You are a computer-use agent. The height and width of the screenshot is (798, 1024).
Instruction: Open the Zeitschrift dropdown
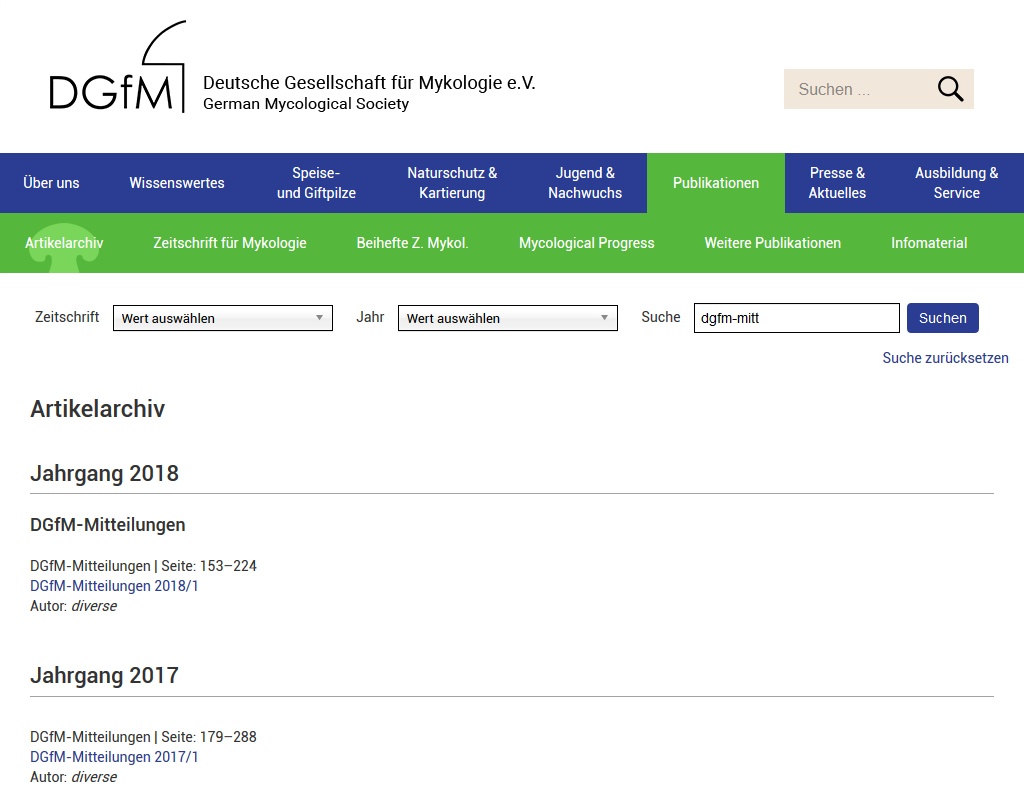(223, 318)
